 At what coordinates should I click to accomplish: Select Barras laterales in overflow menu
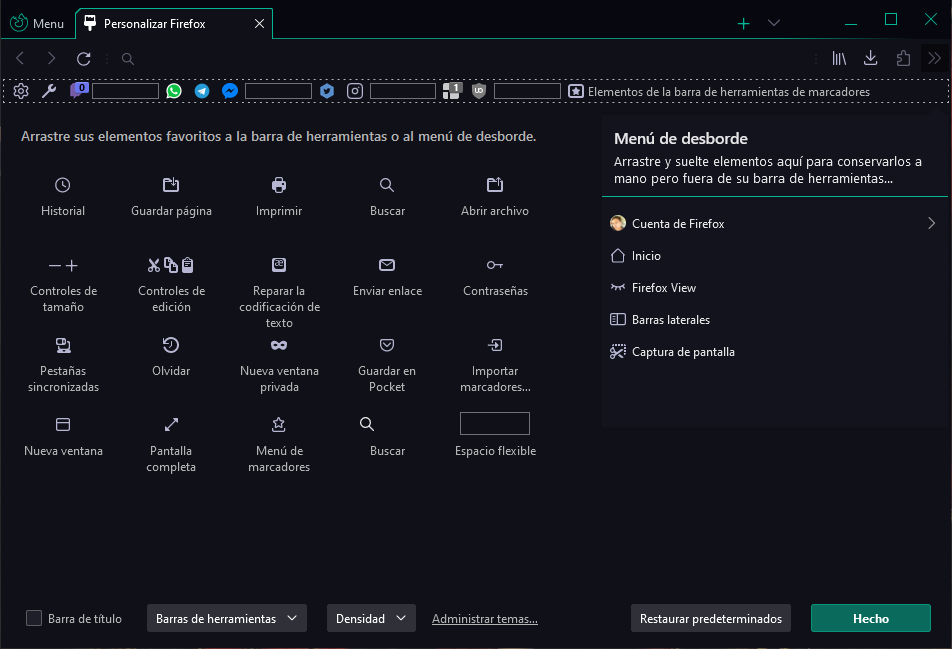[775, 320]
